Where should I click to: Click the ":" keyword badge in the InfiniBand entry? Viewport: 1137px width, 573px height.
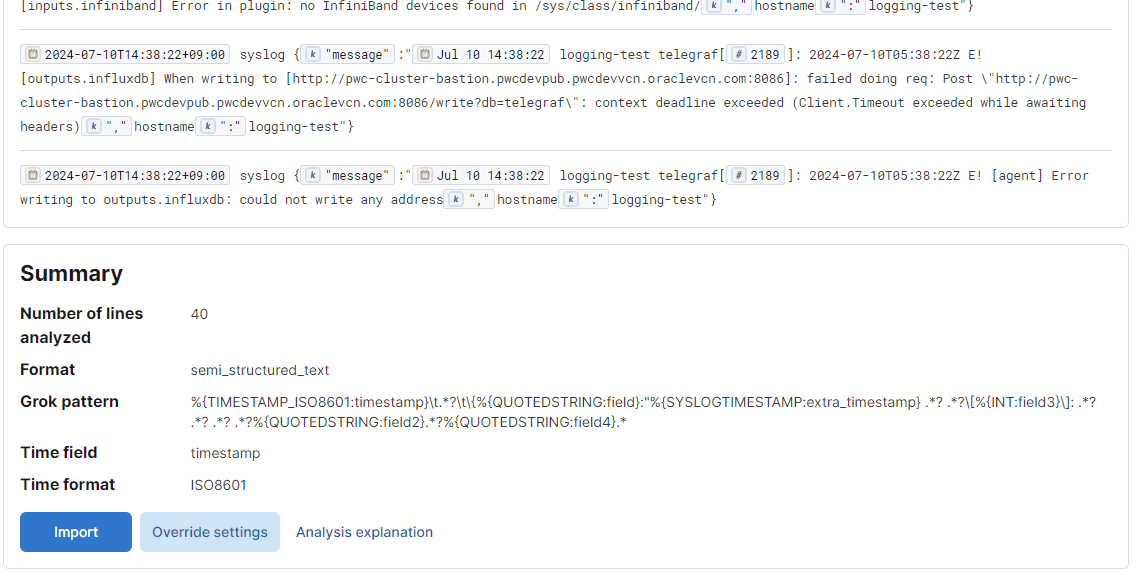click(x=842, y=6)
